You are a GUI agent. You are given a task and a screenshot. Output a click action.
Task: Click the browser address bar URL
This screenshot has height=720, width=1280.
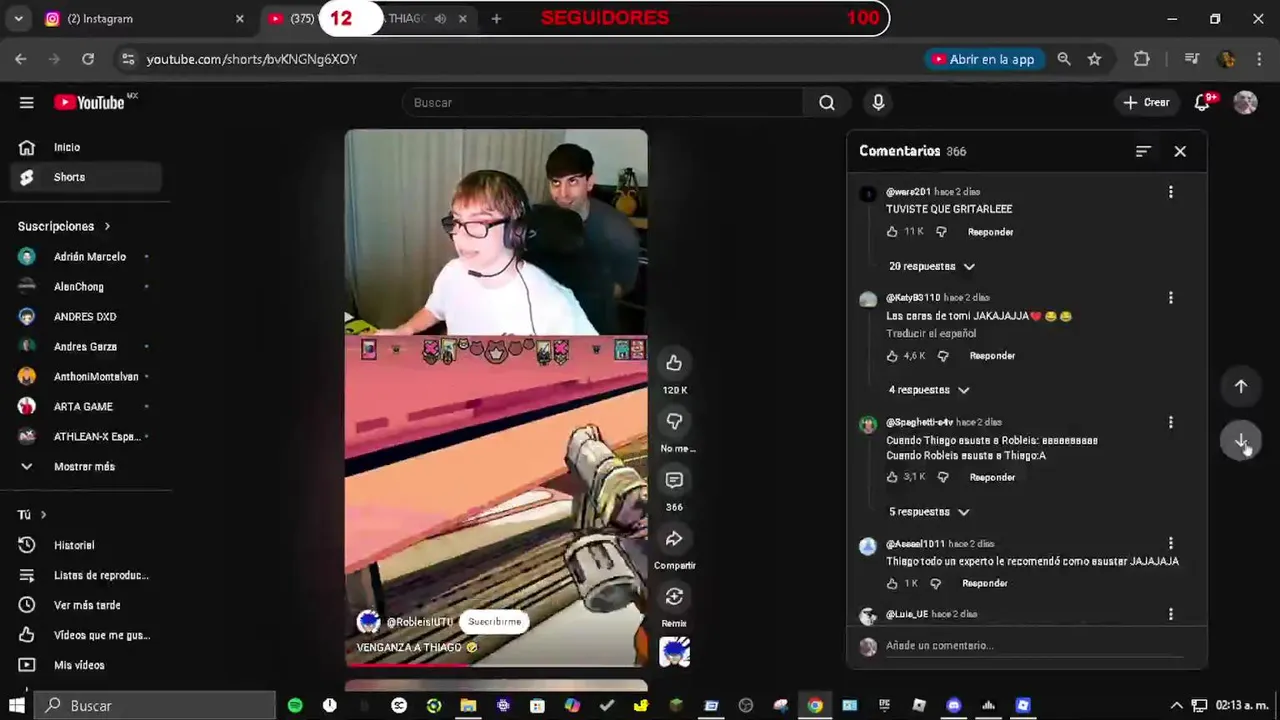251,59
